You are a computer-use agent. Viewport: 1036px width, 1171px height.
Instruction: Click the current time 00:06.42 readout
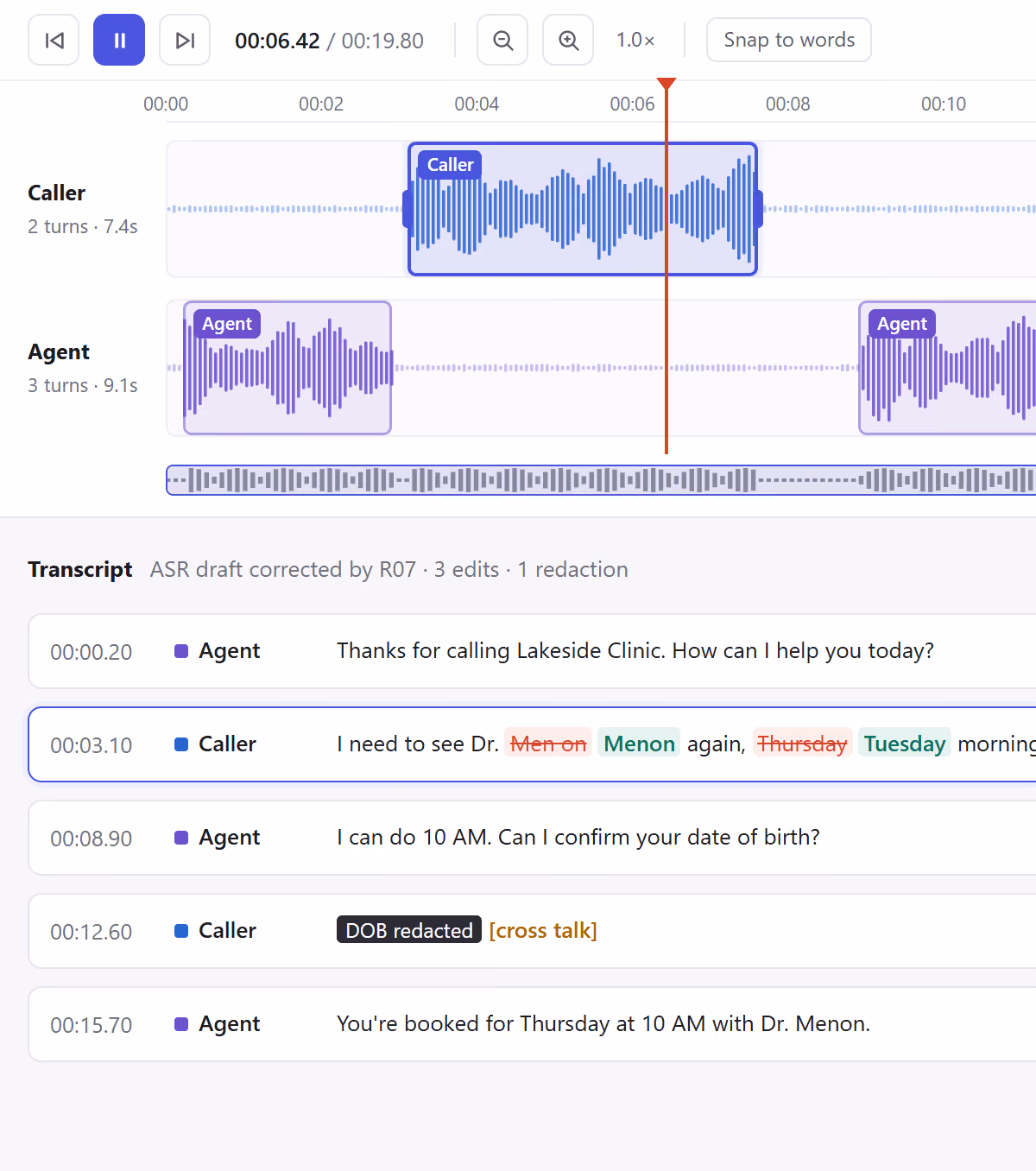pos(277,41)
